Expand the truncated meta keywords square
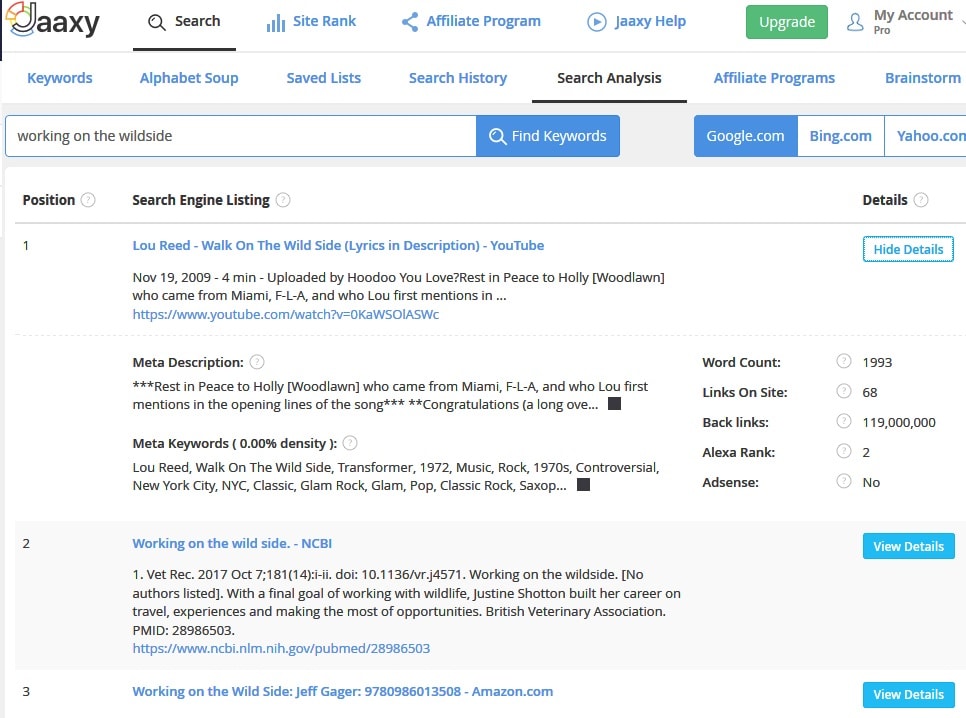The width and height of the screenshot is (966, 718). point(583,484)
